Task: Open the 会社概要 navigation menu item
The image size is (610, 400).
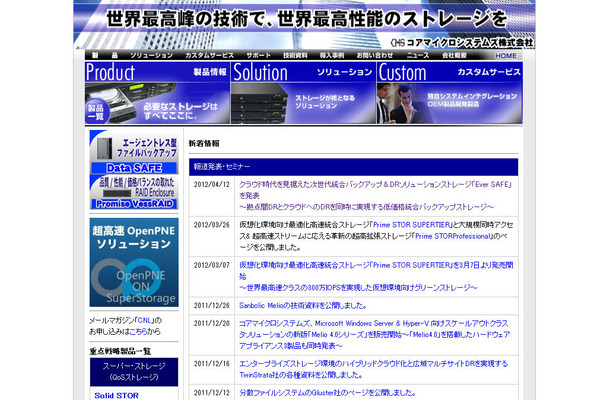Action: tap(454, 56)
